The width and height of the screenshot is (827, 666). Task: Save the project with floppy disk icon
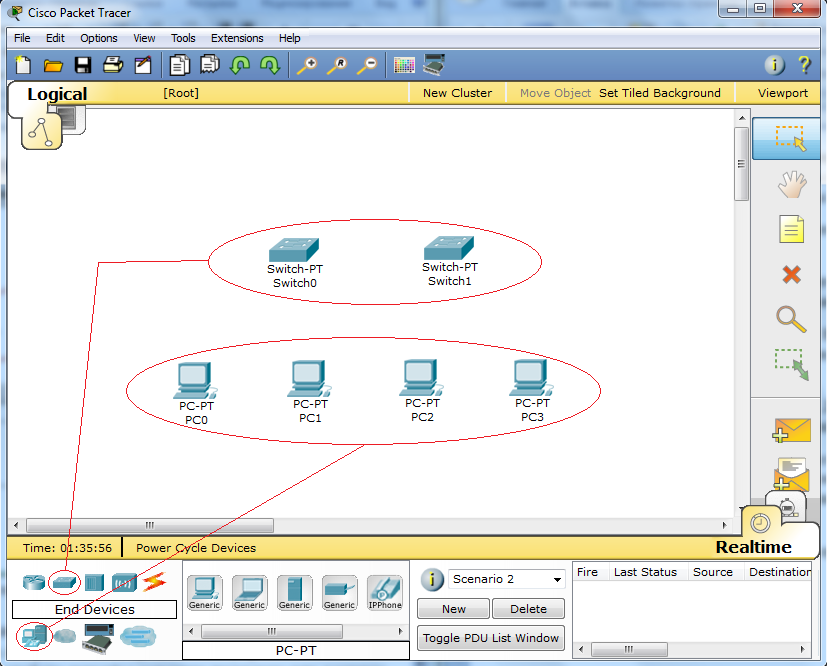83,65
